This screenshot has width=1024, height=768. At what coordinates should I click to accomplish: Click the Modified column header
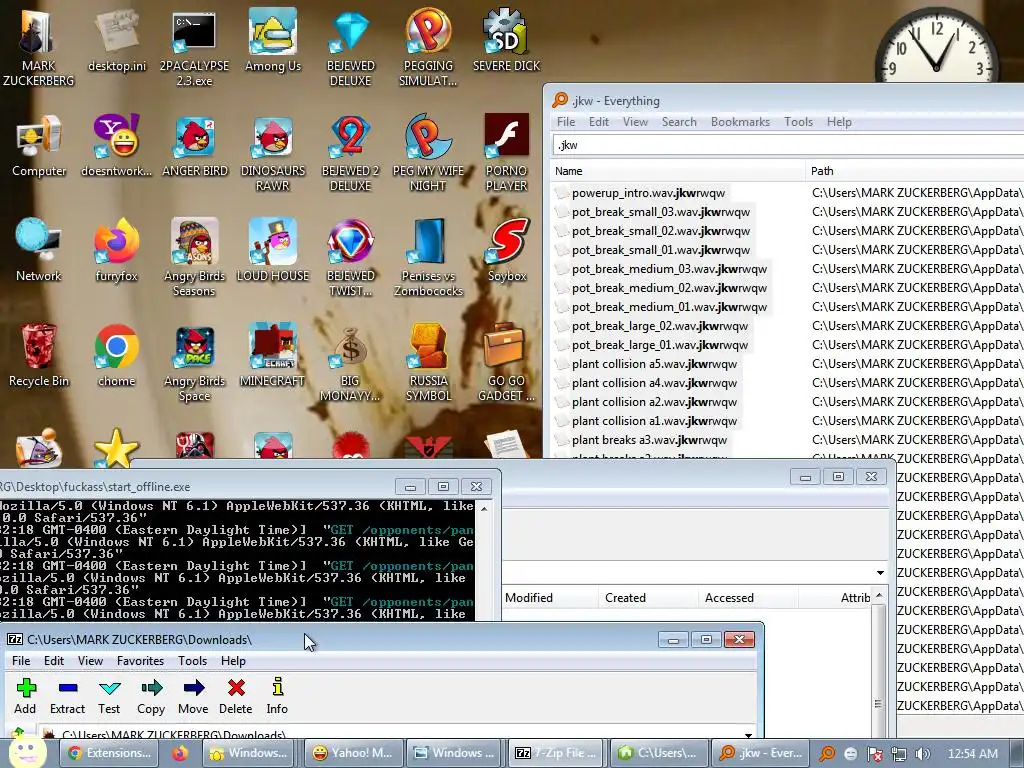click(x=550, y=598)
